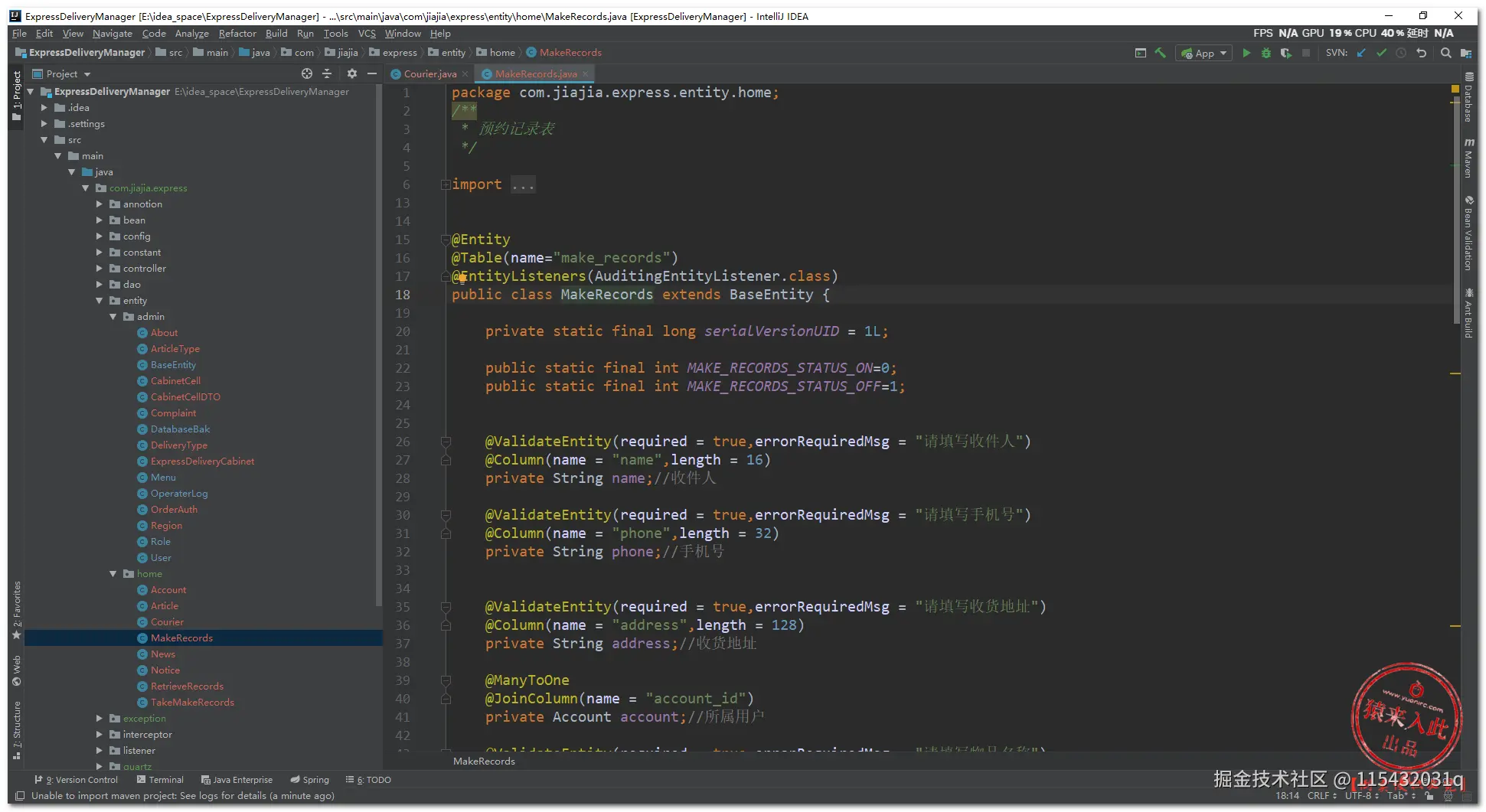Toggle the Favorites tool window stripe button
Viewport: 1486px width, 812px height.
[16, 610]
